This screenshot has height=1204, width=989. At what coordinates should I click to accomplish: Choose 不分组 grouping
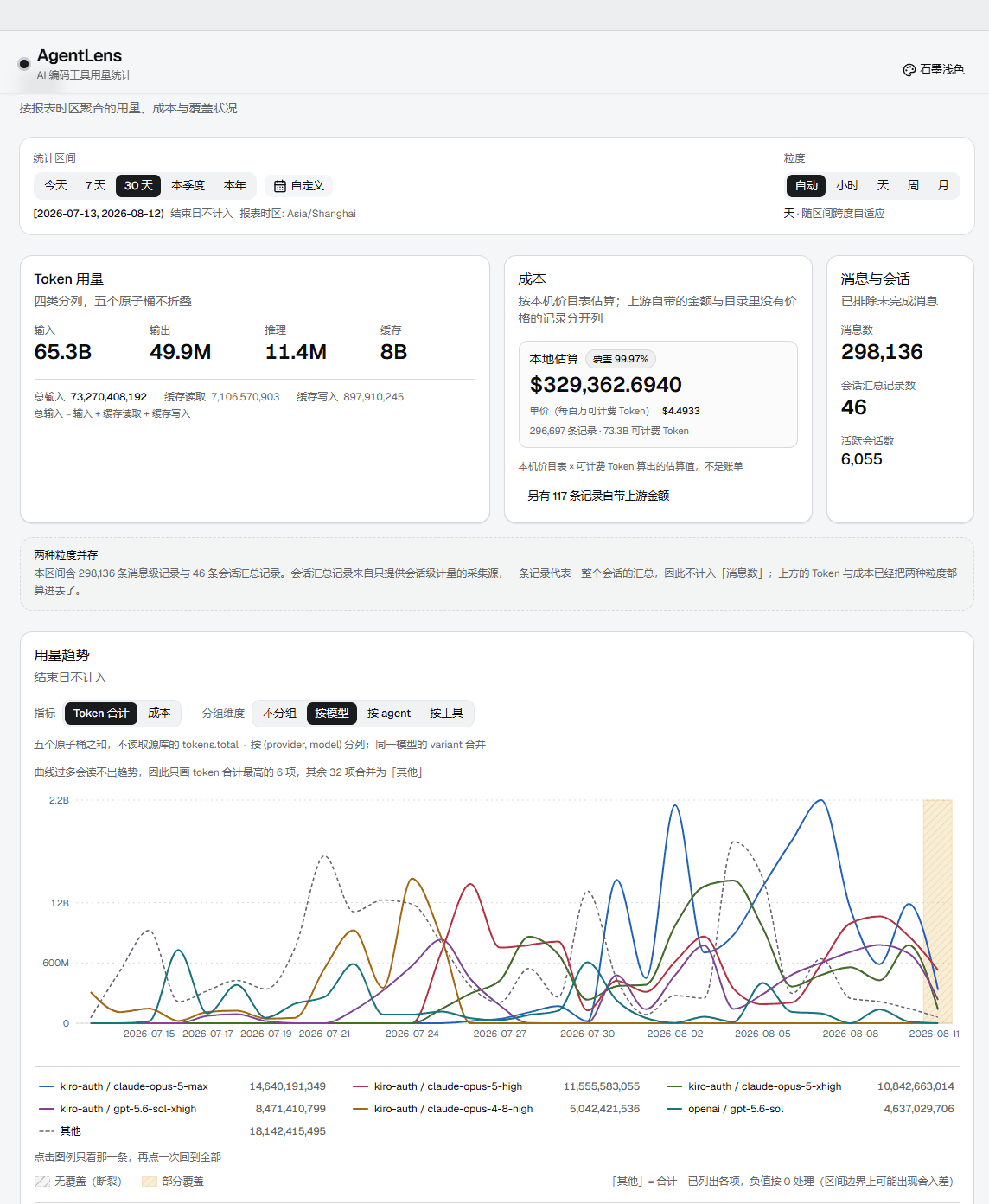(x=279, y=713)
